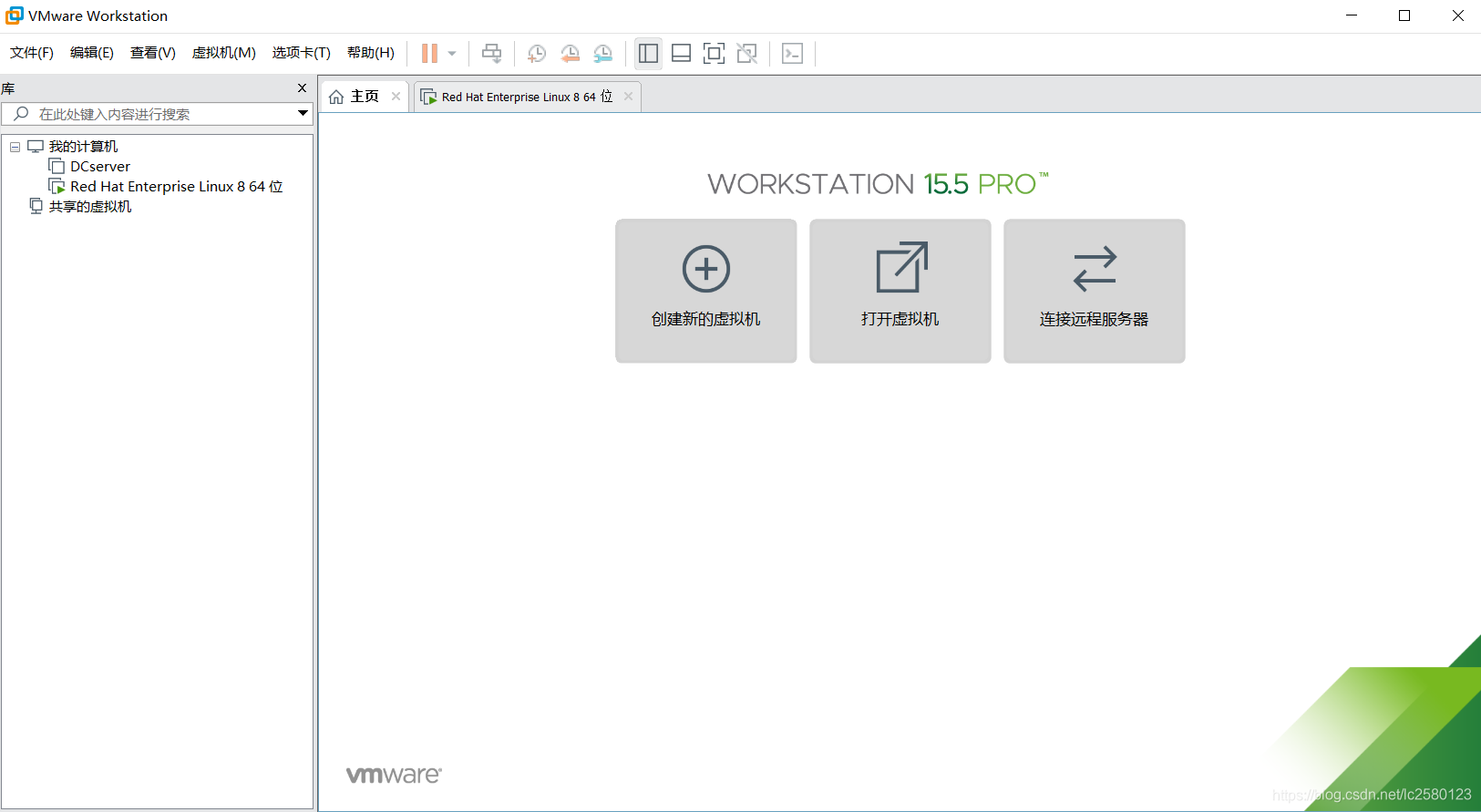Open the 选项卡(T) menu
The image size is (1481, 812).
click(302, 53)
